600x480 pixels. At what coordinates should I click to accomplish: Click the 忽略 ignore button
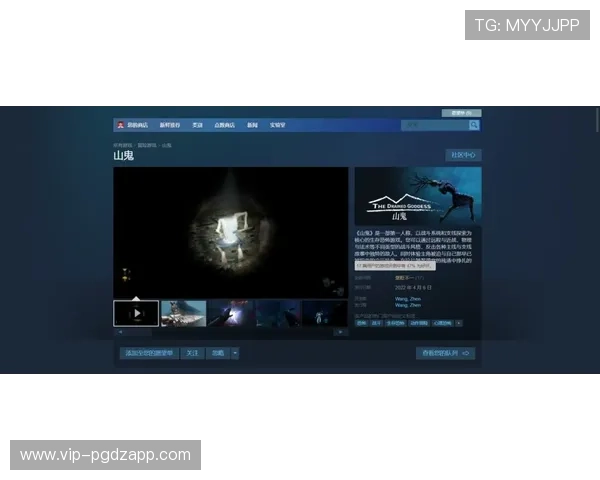tap(218, 353)
